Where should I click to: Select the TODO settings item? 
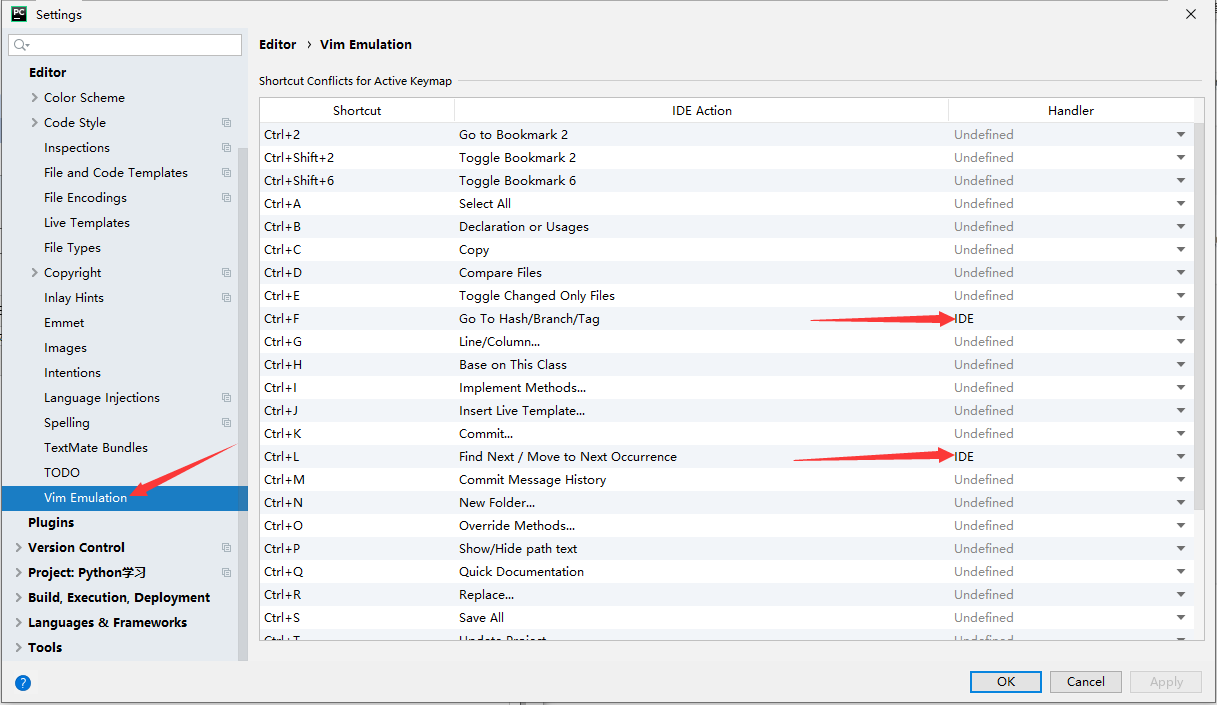click(62, 473)
